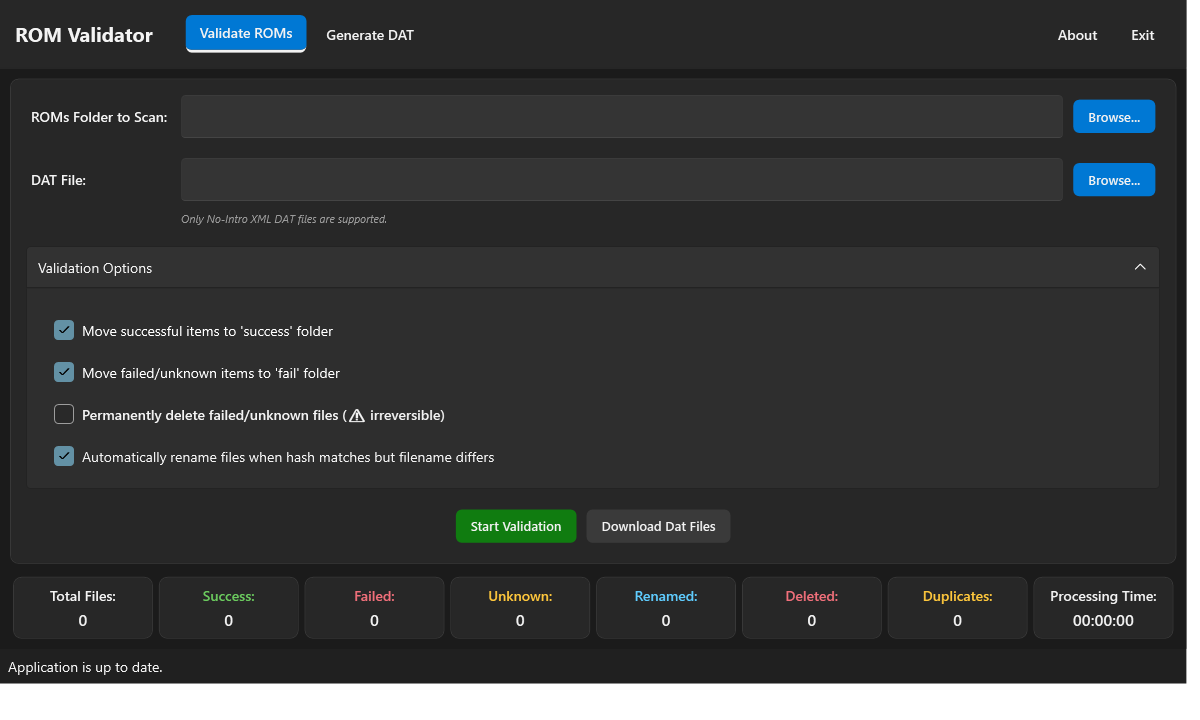The height and width of the screenshot is (720, 1200).
Task: Uncheck Move failed/unknown items to 'fail' folder
Action: pos(64,372)
